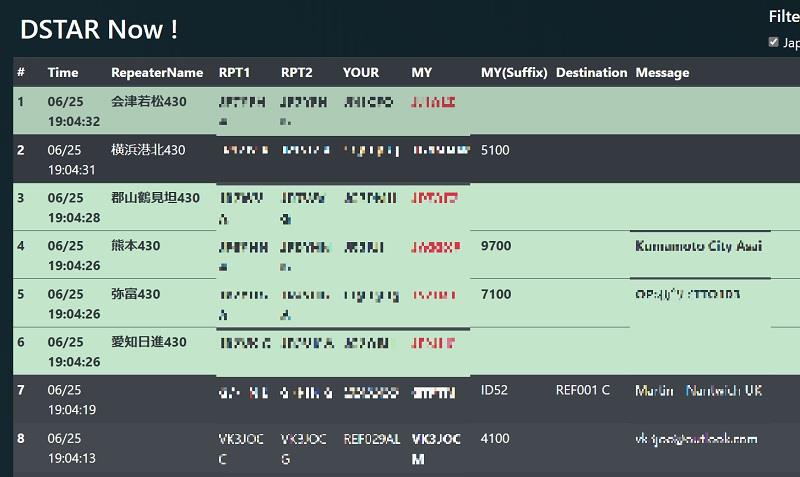Image resolution: width=800 pixels, height=477 pixels.
Task: Click MY callsign VK3JOC M
Action: (x=436, y=449)
